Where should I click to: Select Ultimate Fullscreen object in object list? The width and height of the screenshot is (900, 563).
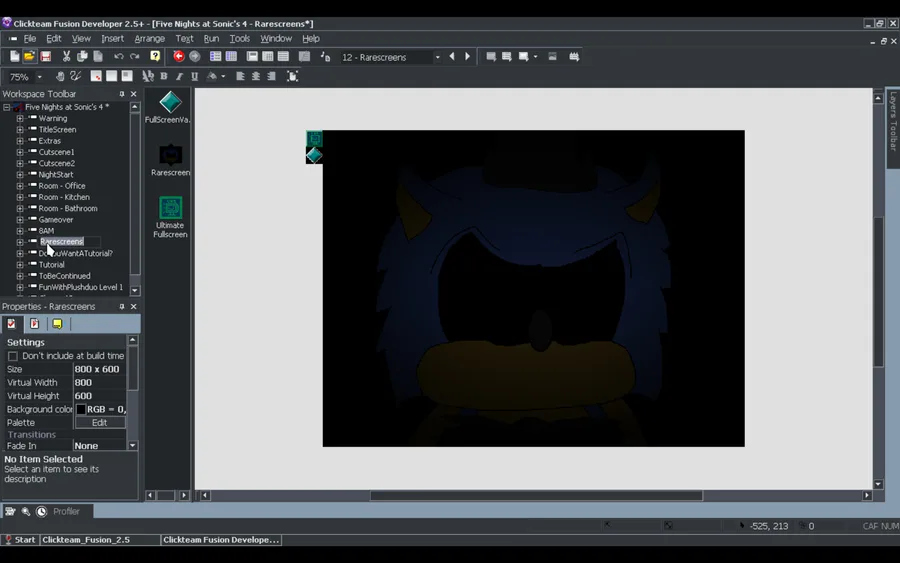[170, 217]
